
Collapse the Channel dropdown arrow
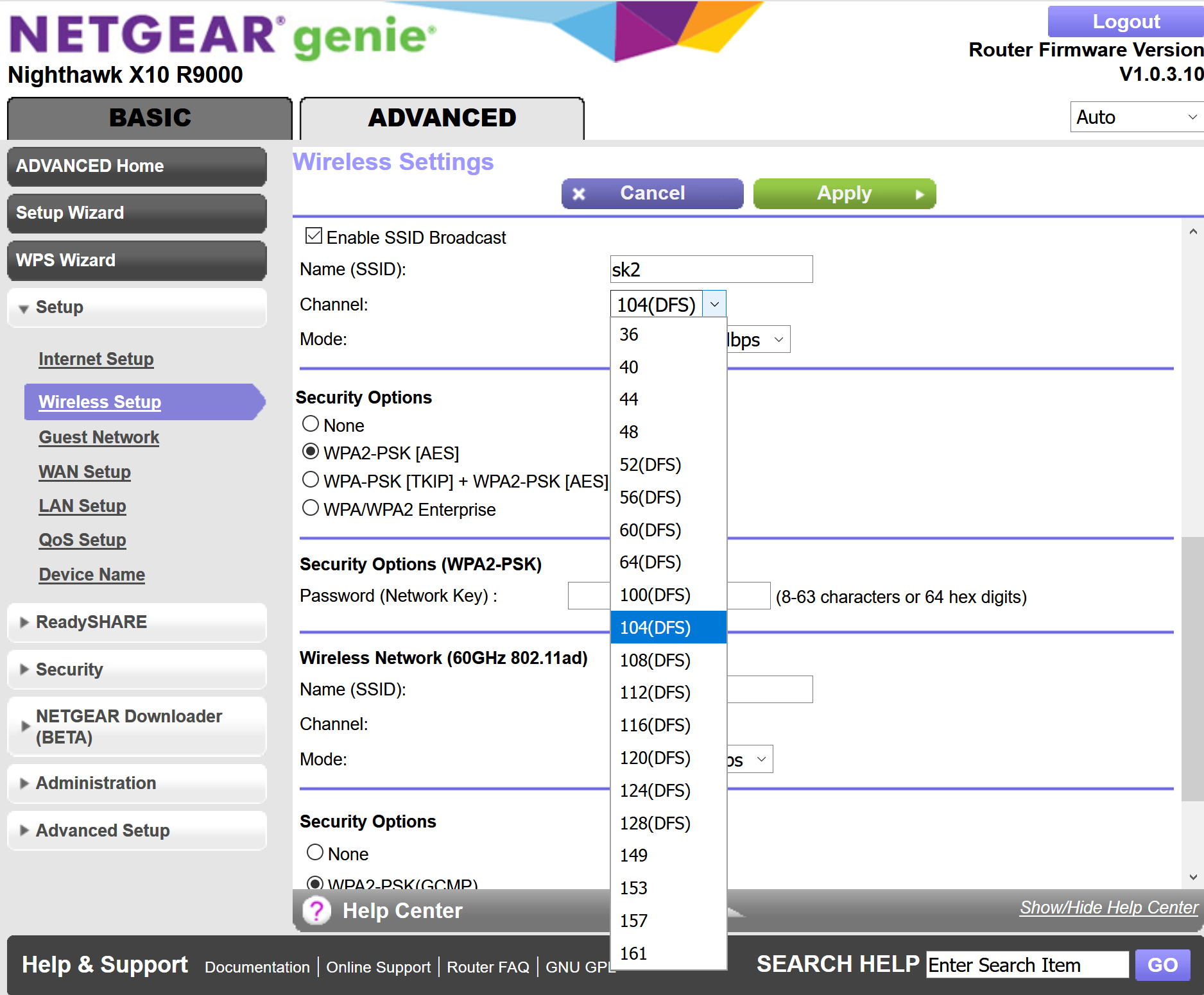tap(714, 304)
